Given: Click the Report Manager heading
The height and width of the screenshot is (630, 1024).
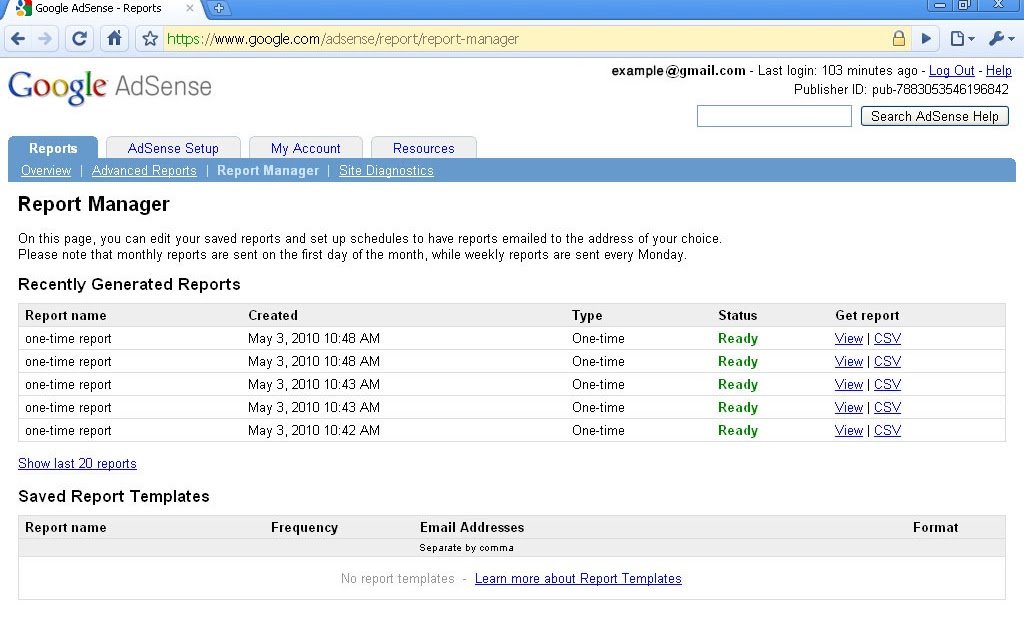Looking at the screenshot, I should click(x=93, y=204).
